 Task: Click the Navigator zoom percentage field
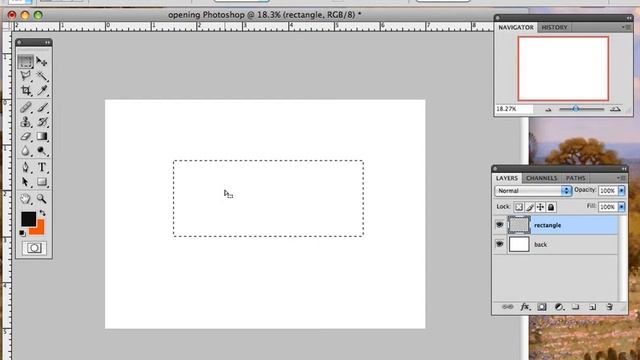tap(514, 109)
